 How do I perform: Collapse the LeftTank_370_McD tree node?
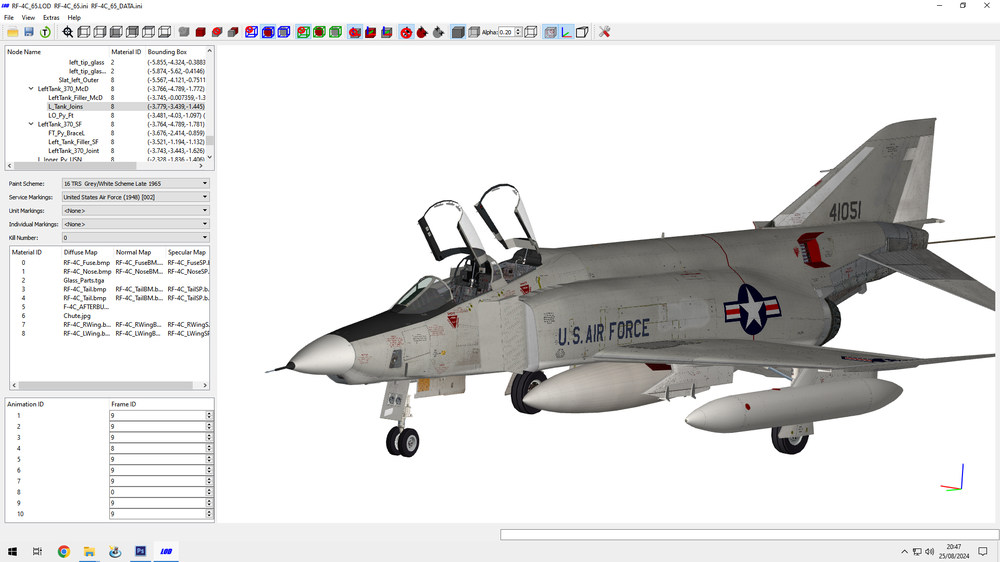[31, 89]
